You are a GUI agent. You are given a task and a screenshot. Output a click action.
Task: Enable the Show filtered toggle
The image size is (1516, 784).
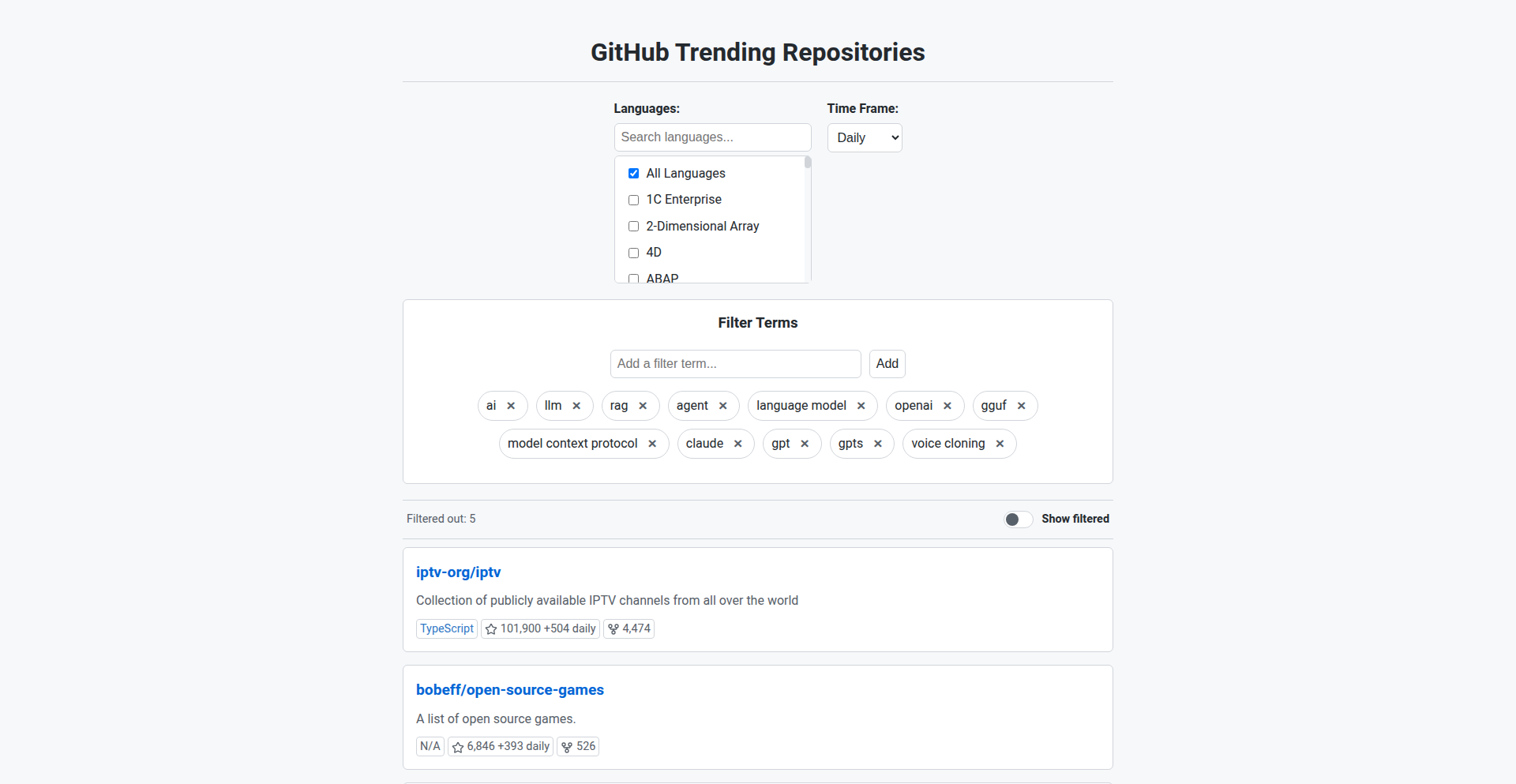click(x=1018, y=519)
